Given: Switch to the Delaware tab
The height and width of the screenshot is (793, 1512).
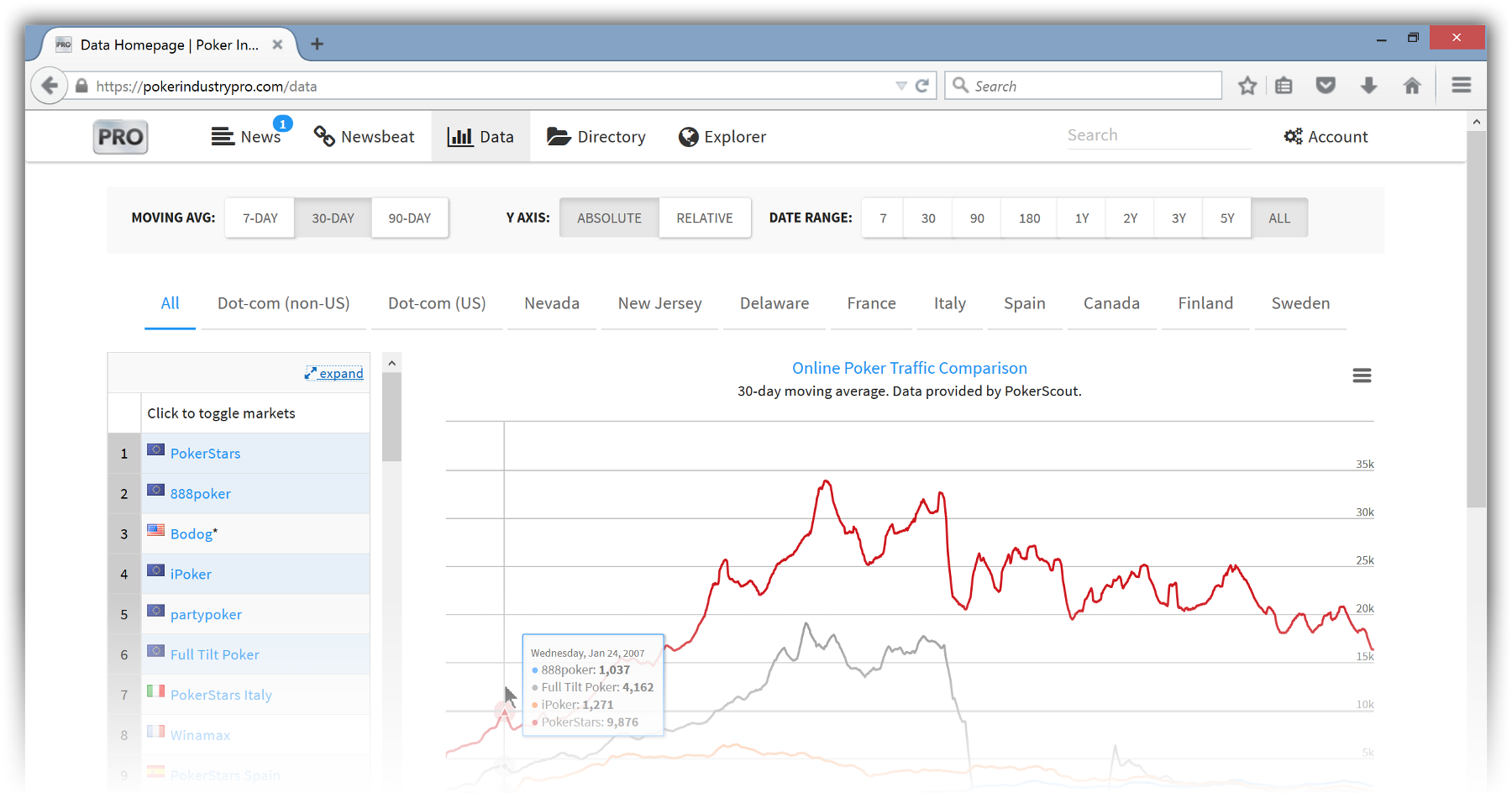Looking at the screenshot, I should point(774,303).
